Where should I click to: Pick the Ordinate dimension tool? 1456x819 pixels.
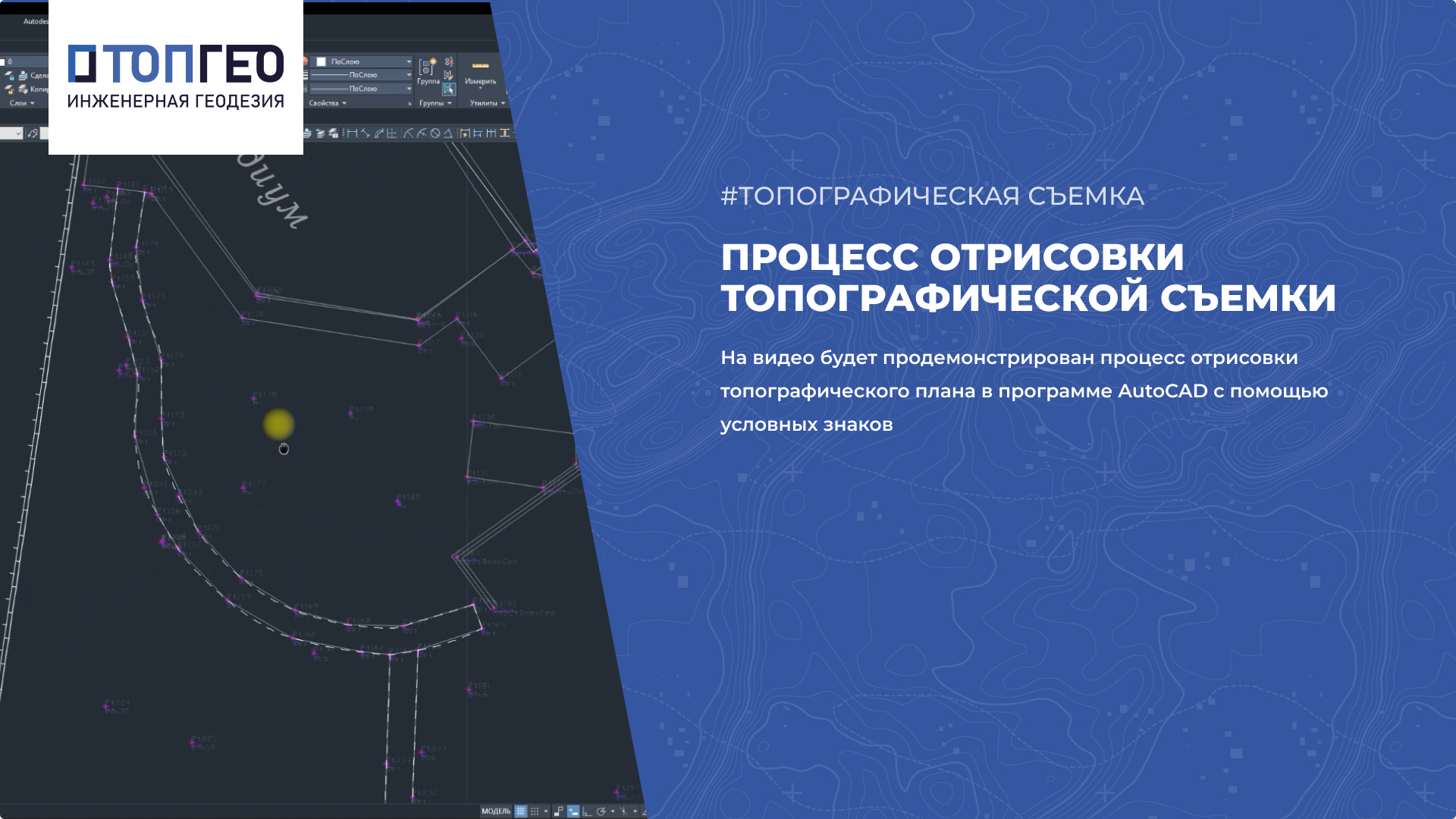391,133
